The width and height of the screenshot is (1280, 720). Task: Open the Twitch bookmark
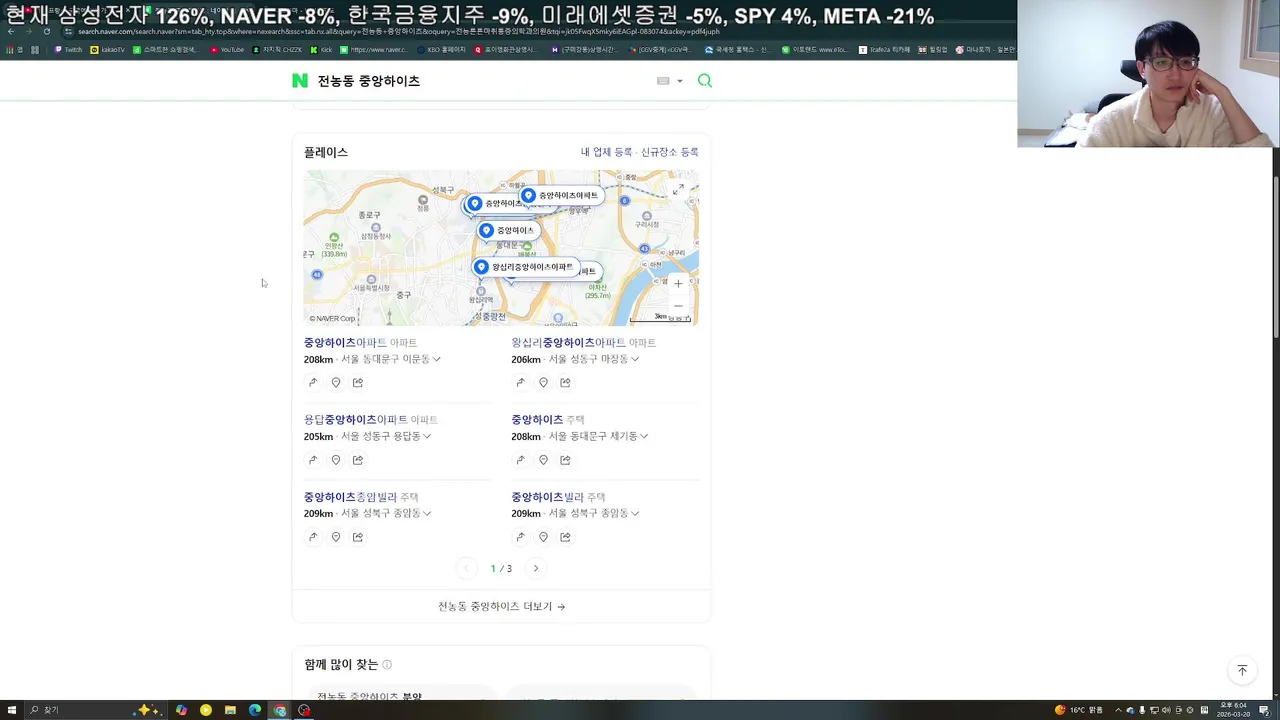tap(69, 49)
